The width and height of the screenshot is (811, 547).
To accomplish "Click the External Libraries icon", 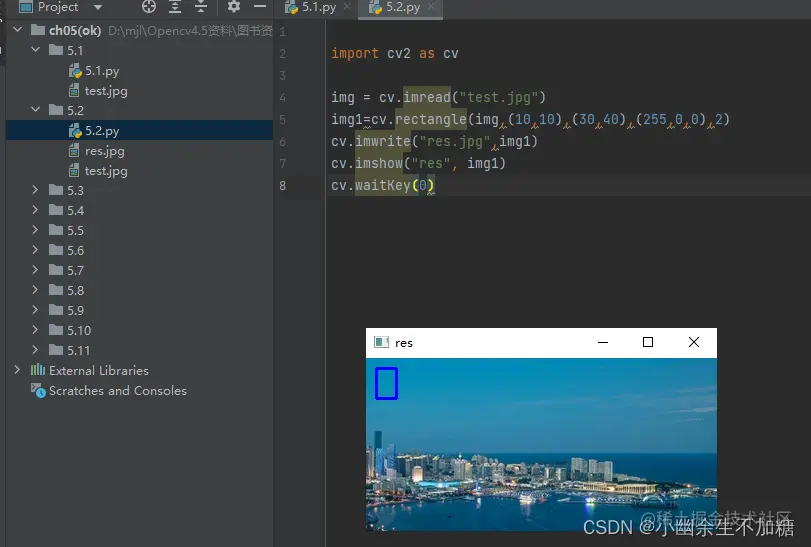I will [38, 370].
